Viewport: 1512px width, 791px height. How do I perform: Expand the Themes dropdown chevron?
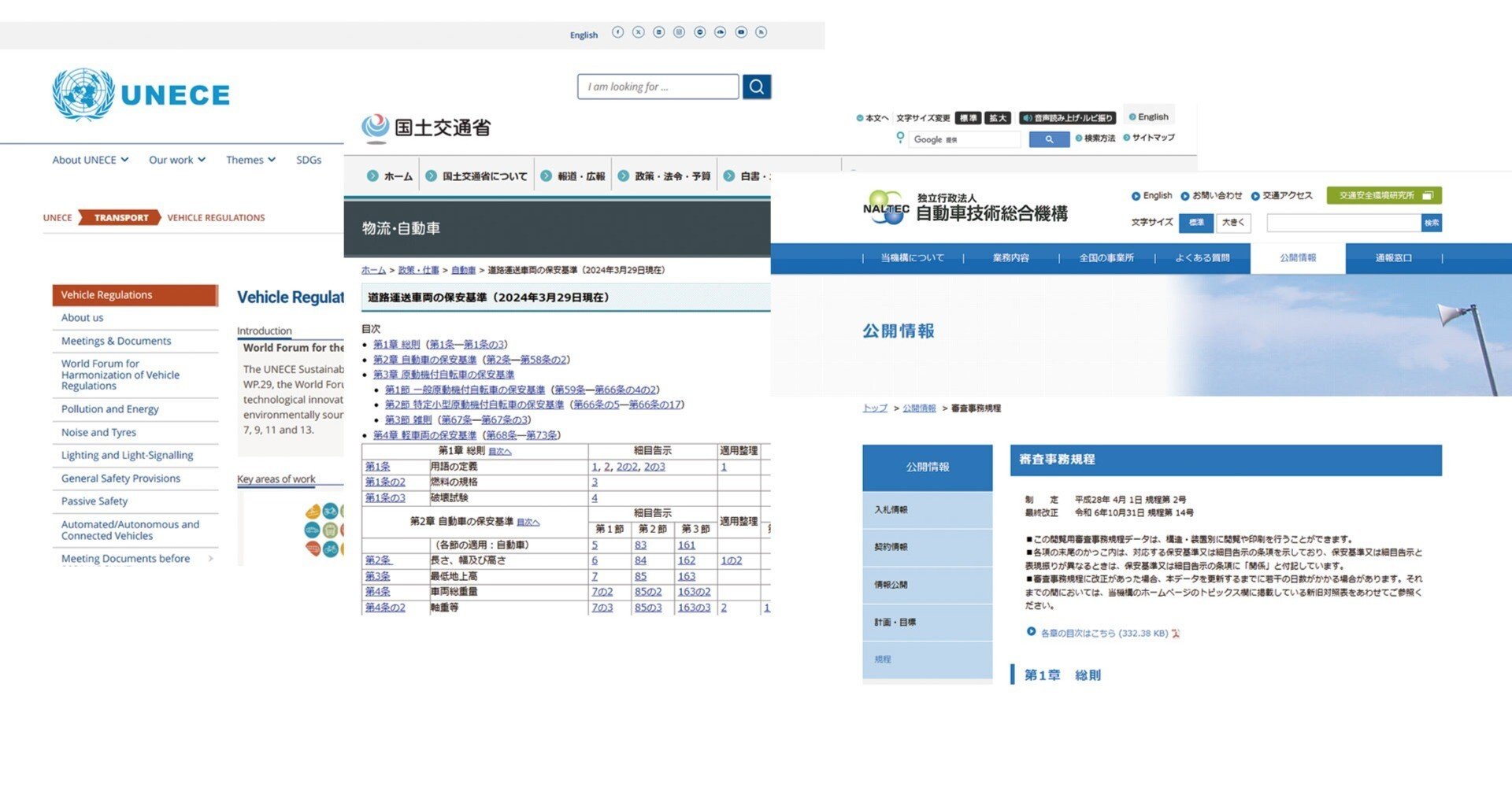click(272, 160)
